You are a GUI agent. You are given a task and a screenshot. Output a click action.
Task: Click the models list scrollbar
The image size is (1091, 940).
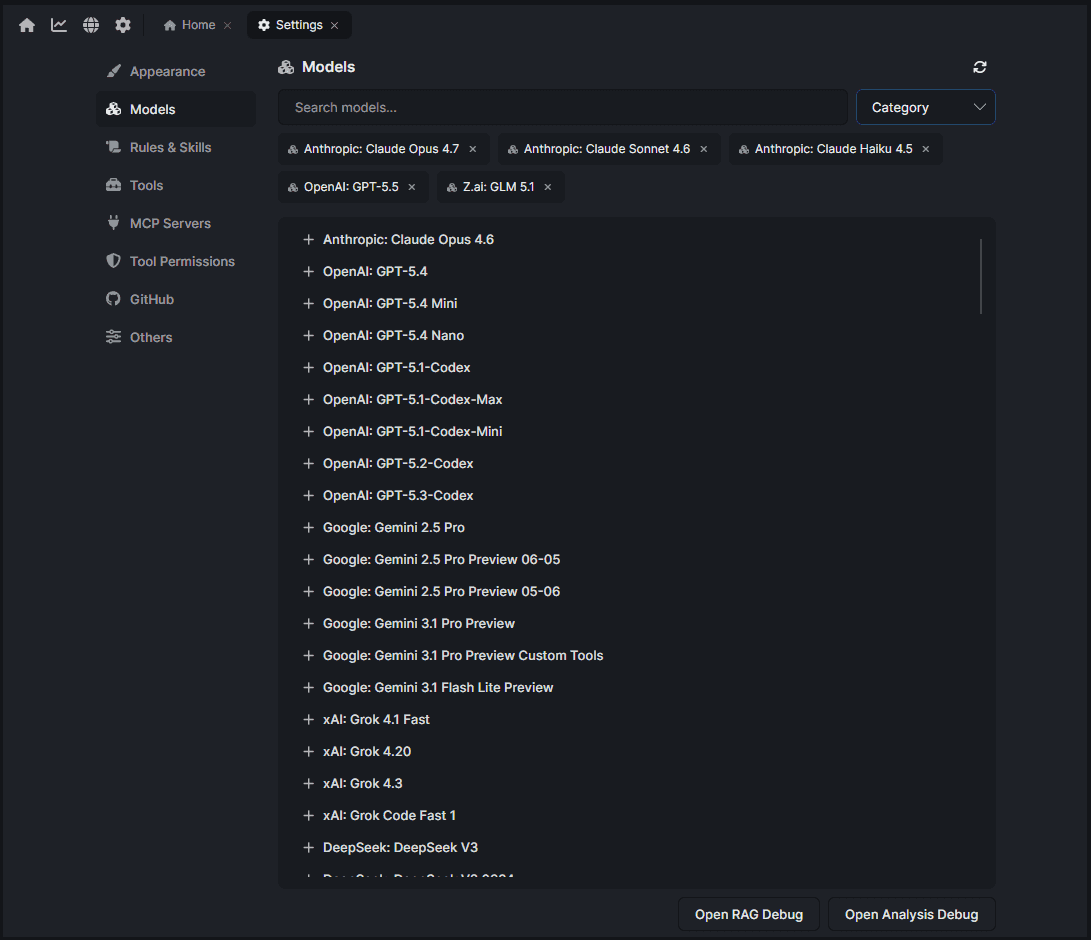981,276
